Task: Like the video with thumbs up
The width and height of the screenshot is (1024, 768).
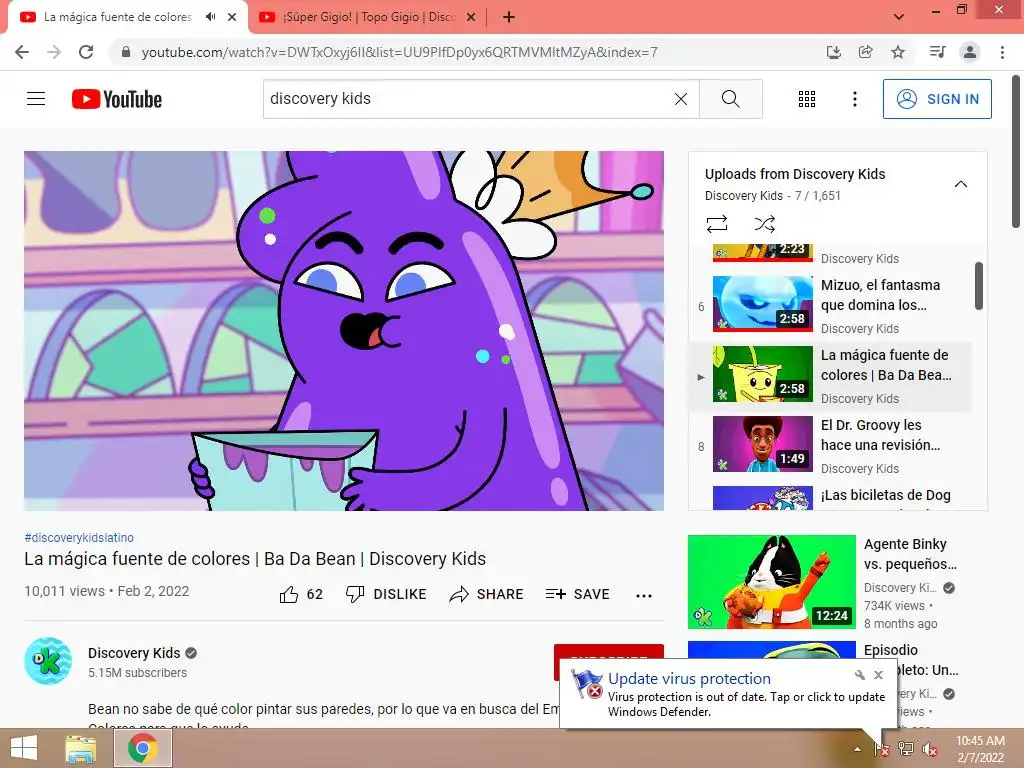Action: tap(301, 594)
